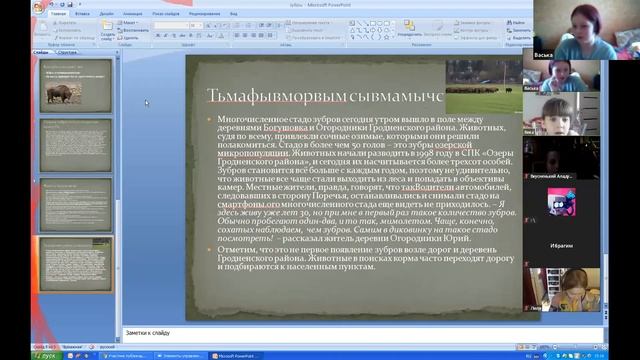640x360 pixels.
Task: Click zoom in plus in status bar
Action: [596, 347]
